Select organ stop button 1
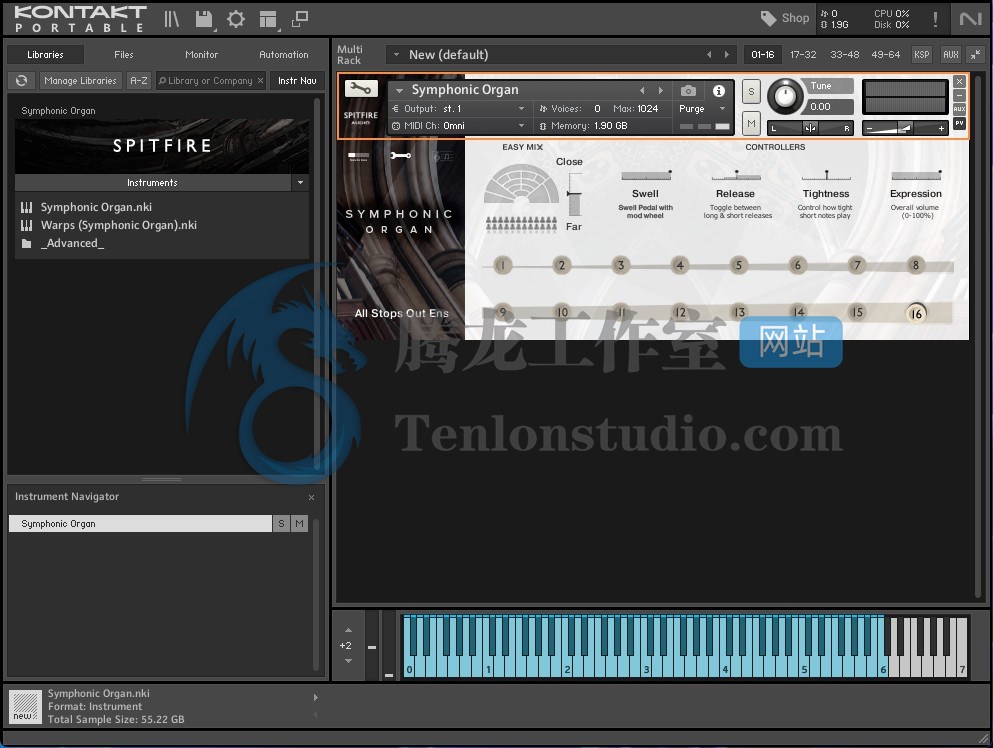The height and width of the screenshot is (748, 993). click(502, 265)
